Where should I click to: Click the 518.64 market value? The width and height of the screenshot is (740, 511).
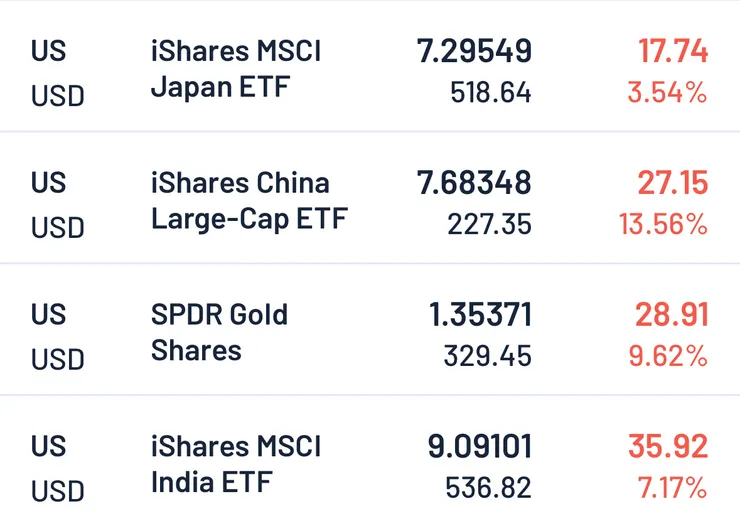point(490,94)
